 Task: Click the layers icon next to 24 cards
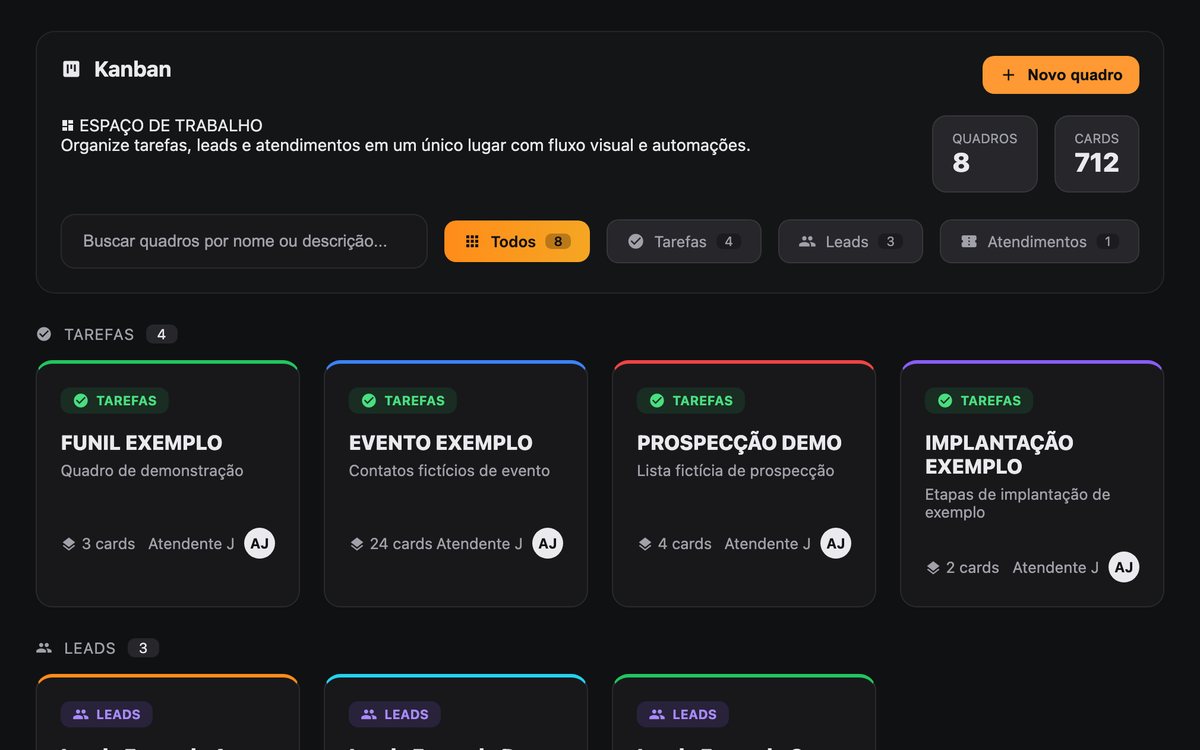tap(356, 544)
